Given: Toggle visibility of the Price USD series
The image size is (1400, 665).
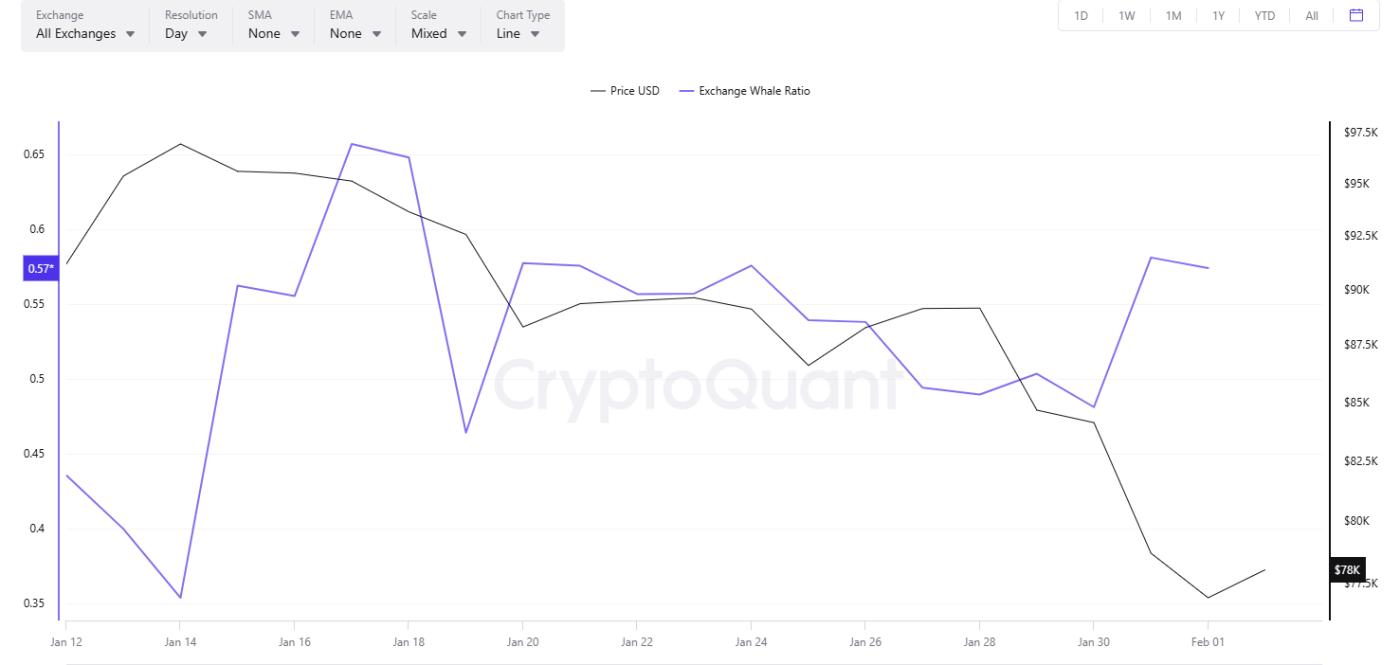Looking at the screenshot, I should point(636,90).
